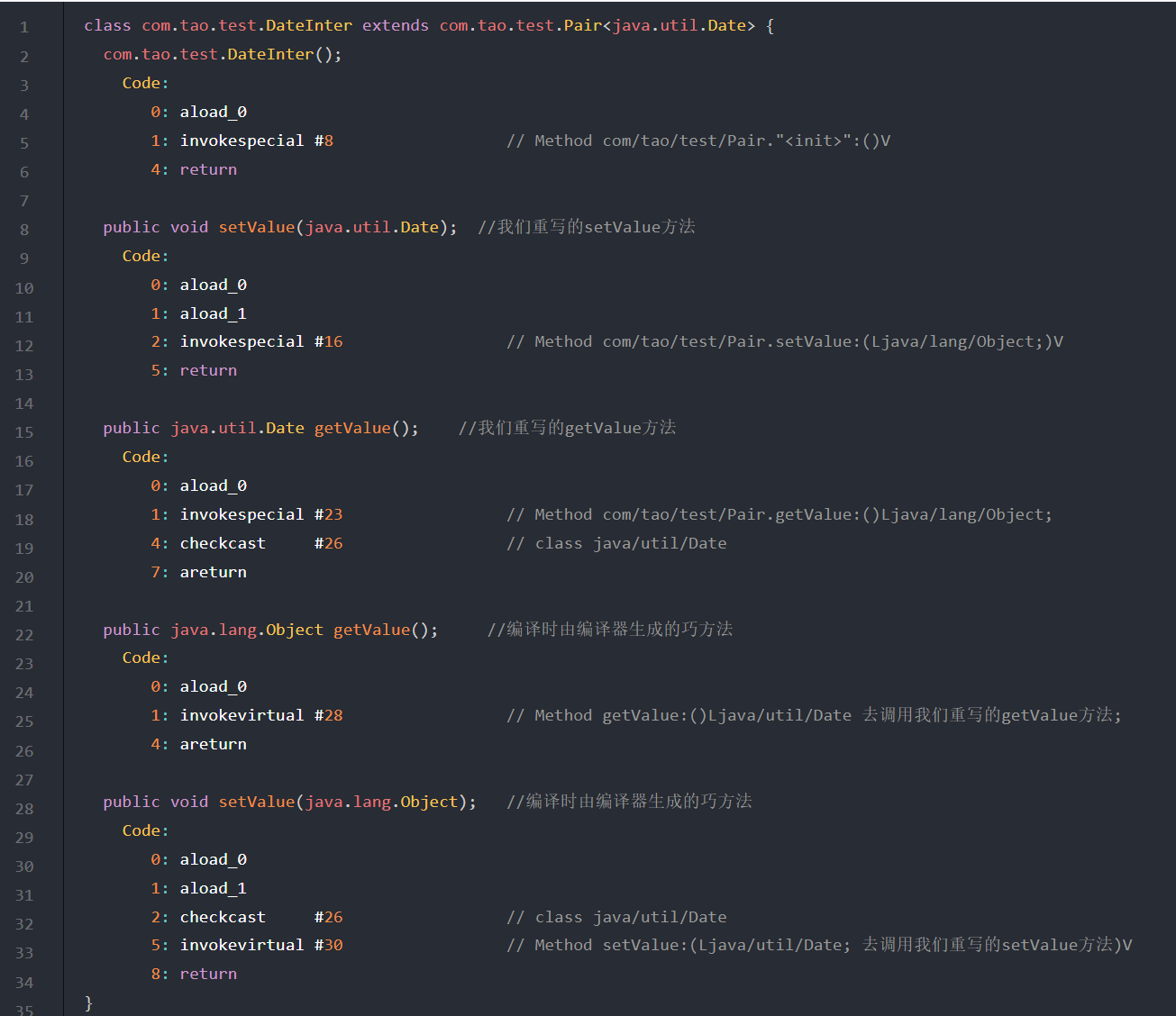This screenshot has height=1016, width=1176.
Task: Select comment 'Method getValue:()Ljava/util/Date'
Action: (693, 716)
